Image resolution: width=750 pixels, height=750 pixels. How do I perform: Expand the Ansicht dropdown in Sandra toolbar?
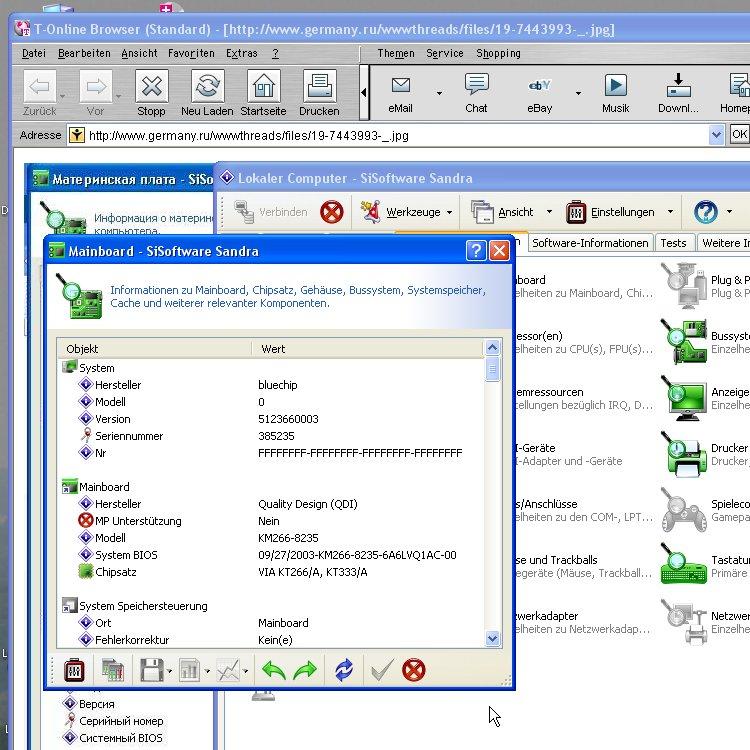pos(548,212)
